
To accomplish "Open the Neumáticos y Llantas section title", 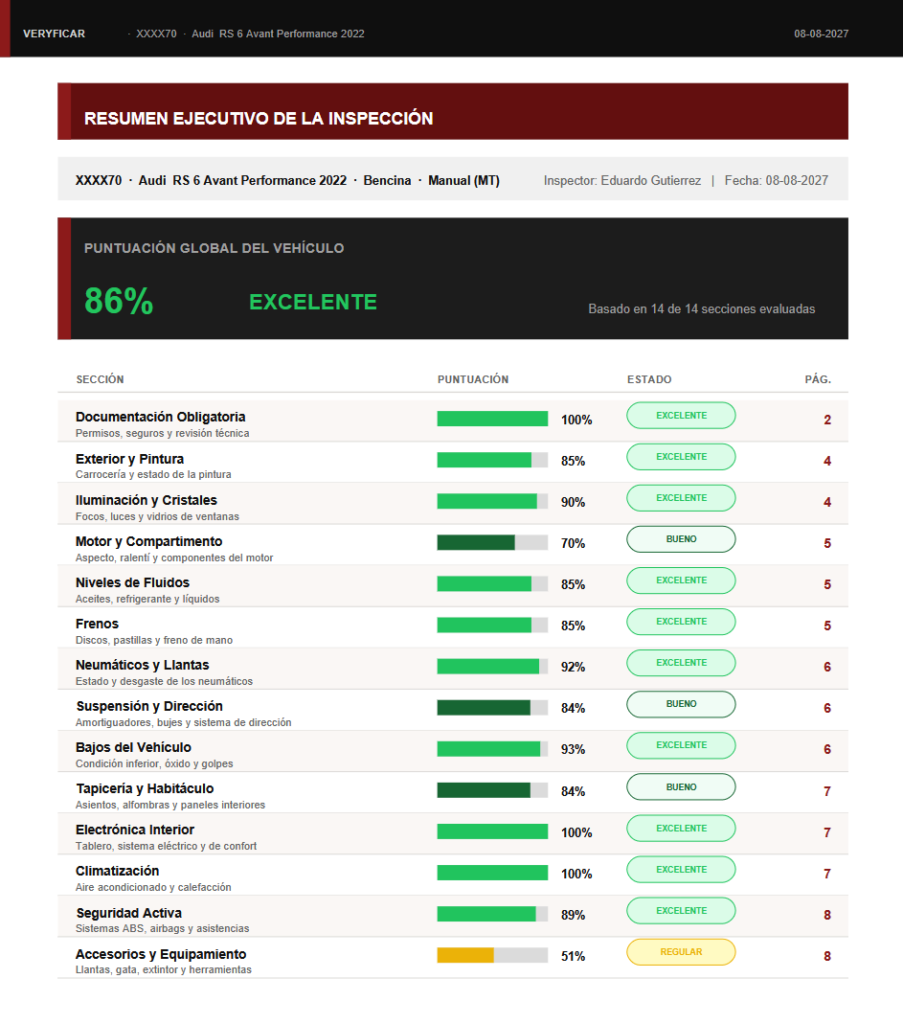I will click(x=142, y=665).
